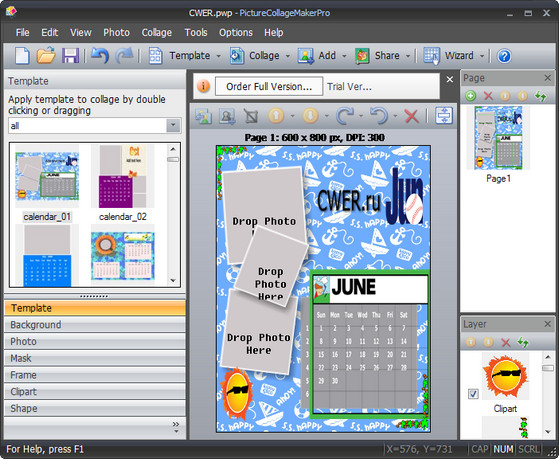Close the Page panel
The width and height of the screenshot is (559, 459).
548,78
